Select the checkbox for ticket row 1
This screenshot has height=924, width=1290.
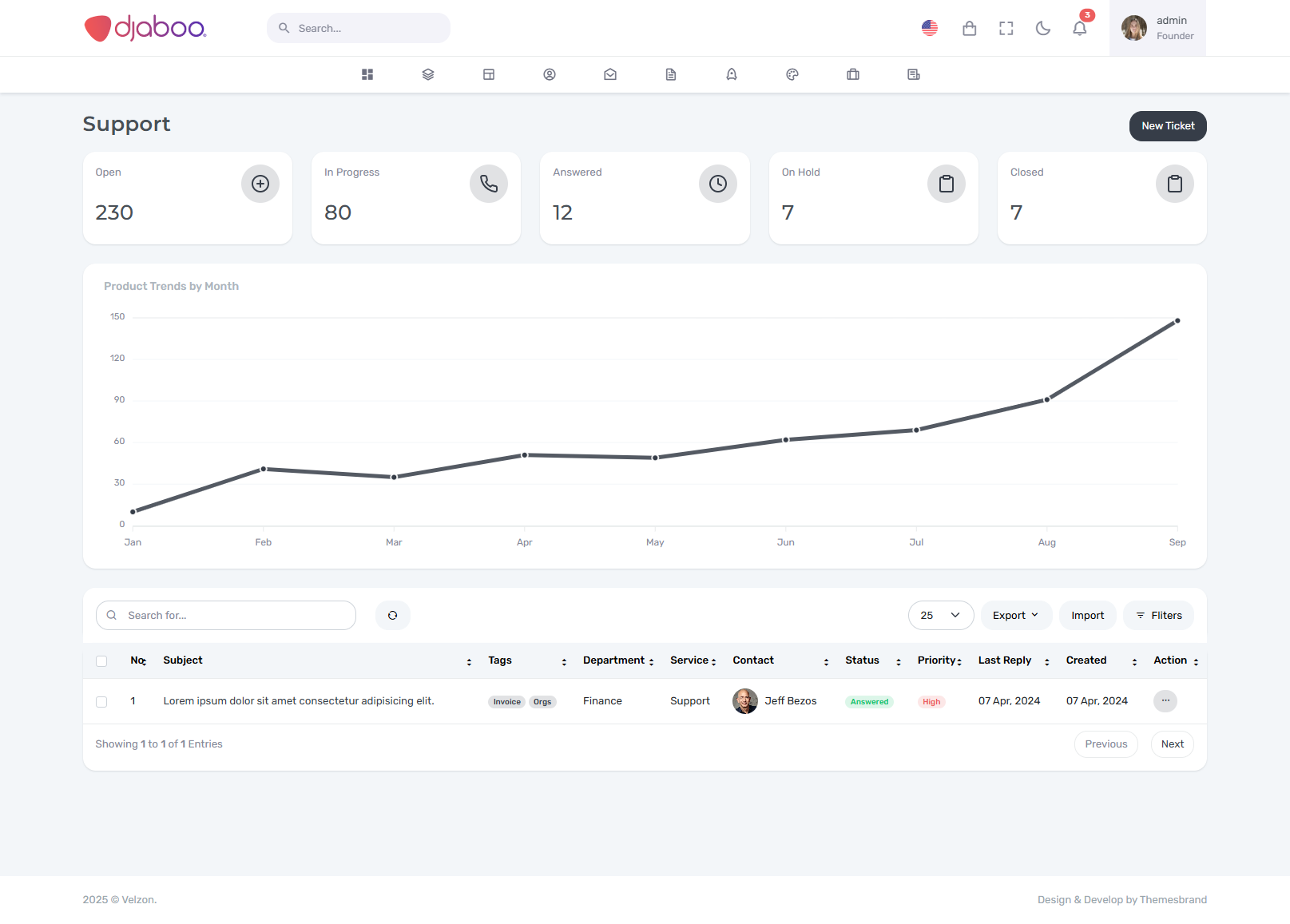[x=101, y=702]
